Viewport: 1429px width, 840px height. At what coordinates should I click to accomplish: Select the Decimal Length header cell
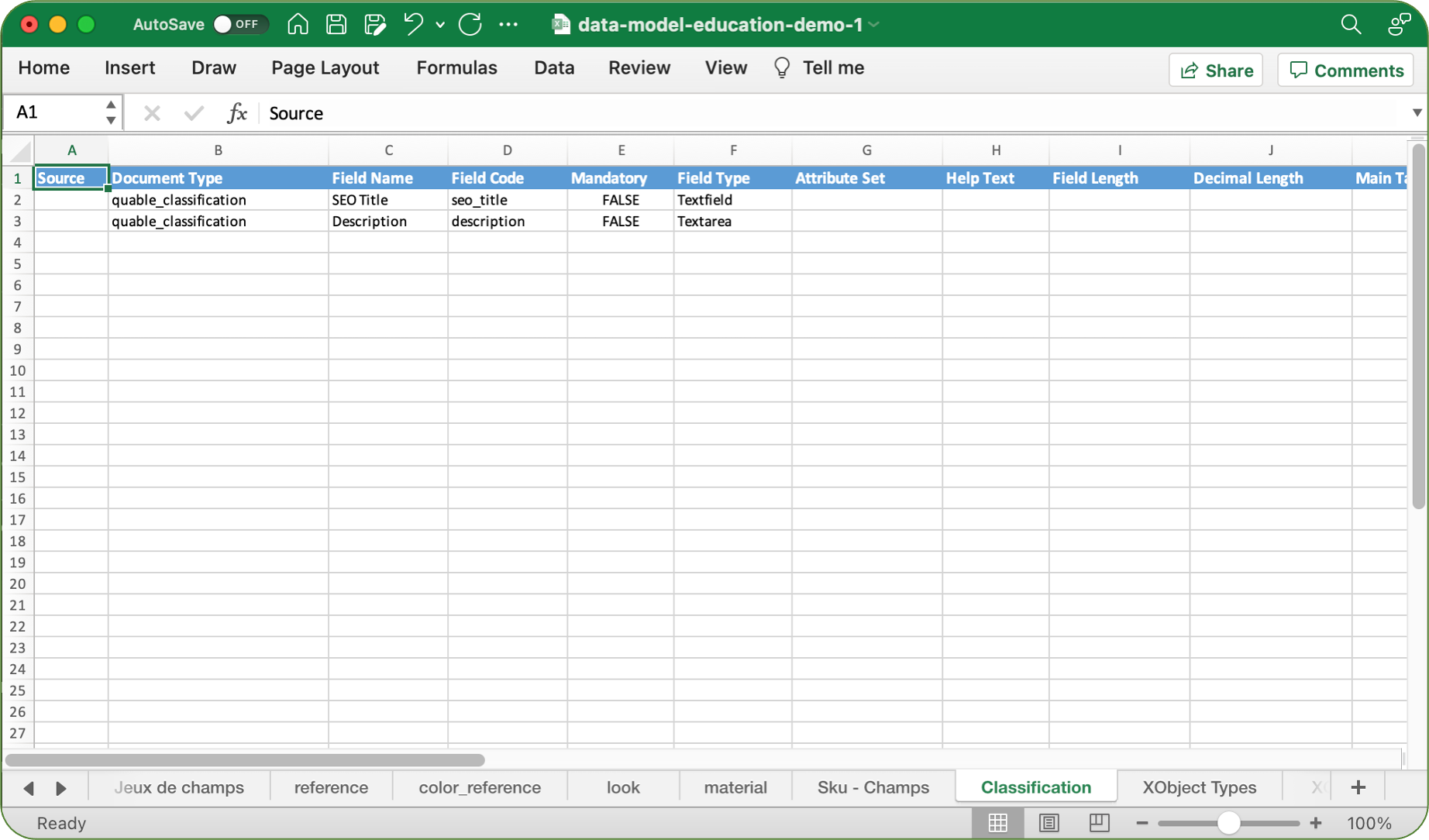1270,178
